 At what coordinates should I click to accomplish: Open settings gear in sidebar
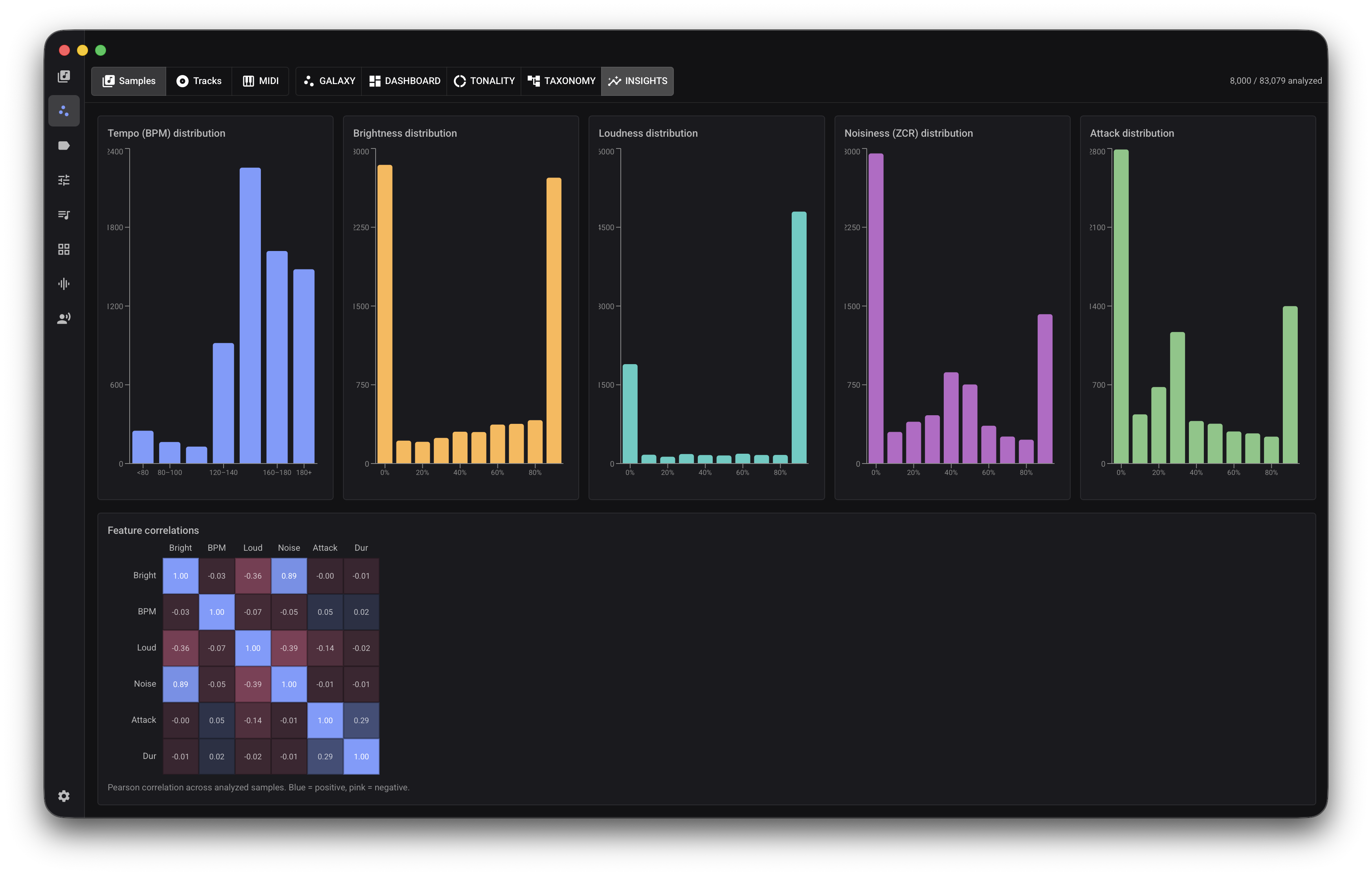coord(64,796)
